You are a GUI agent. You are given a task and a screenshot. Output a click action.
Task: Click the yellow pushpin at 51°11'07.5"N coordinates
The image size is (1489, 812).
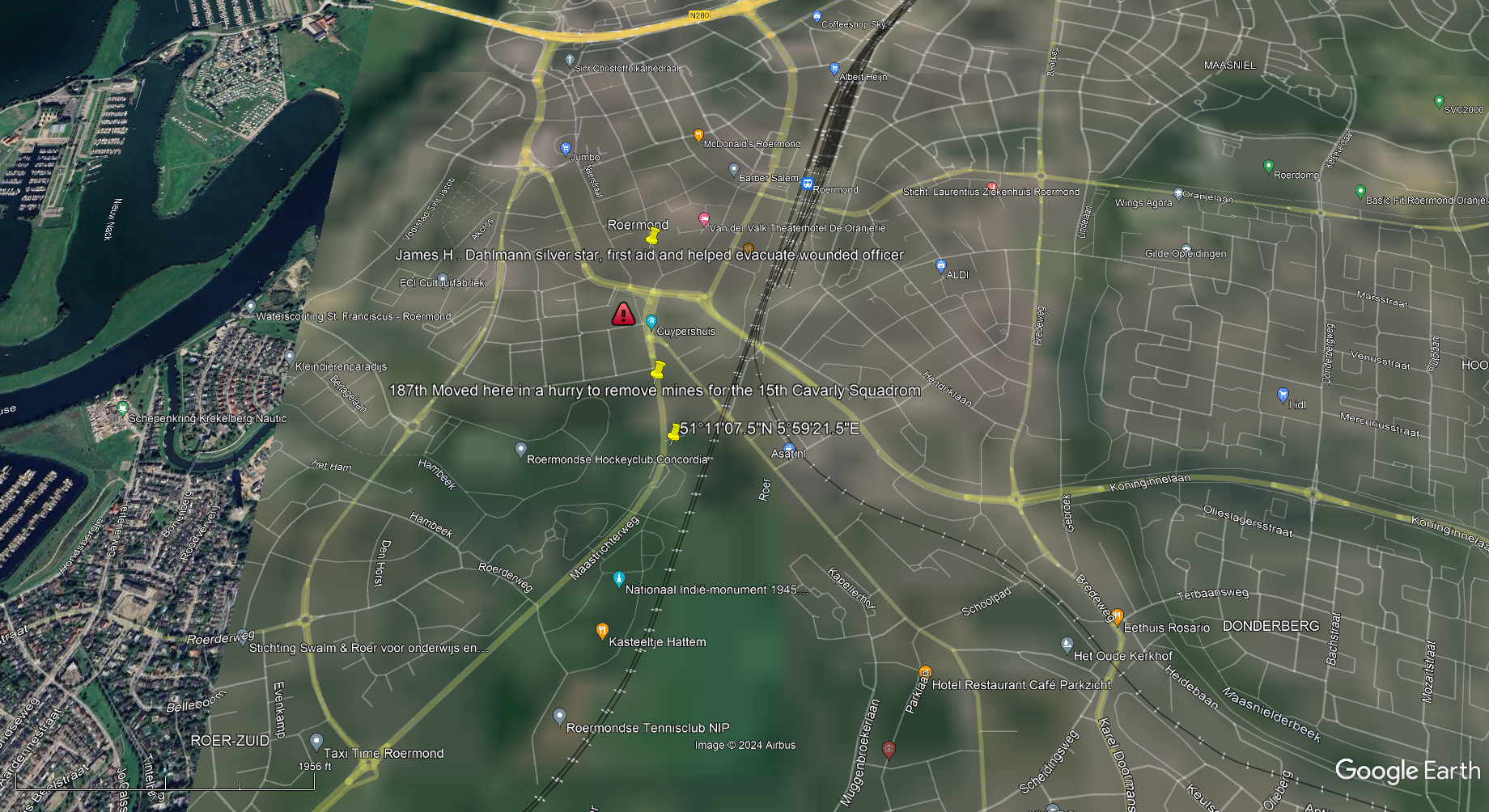[x=673, y=433]
